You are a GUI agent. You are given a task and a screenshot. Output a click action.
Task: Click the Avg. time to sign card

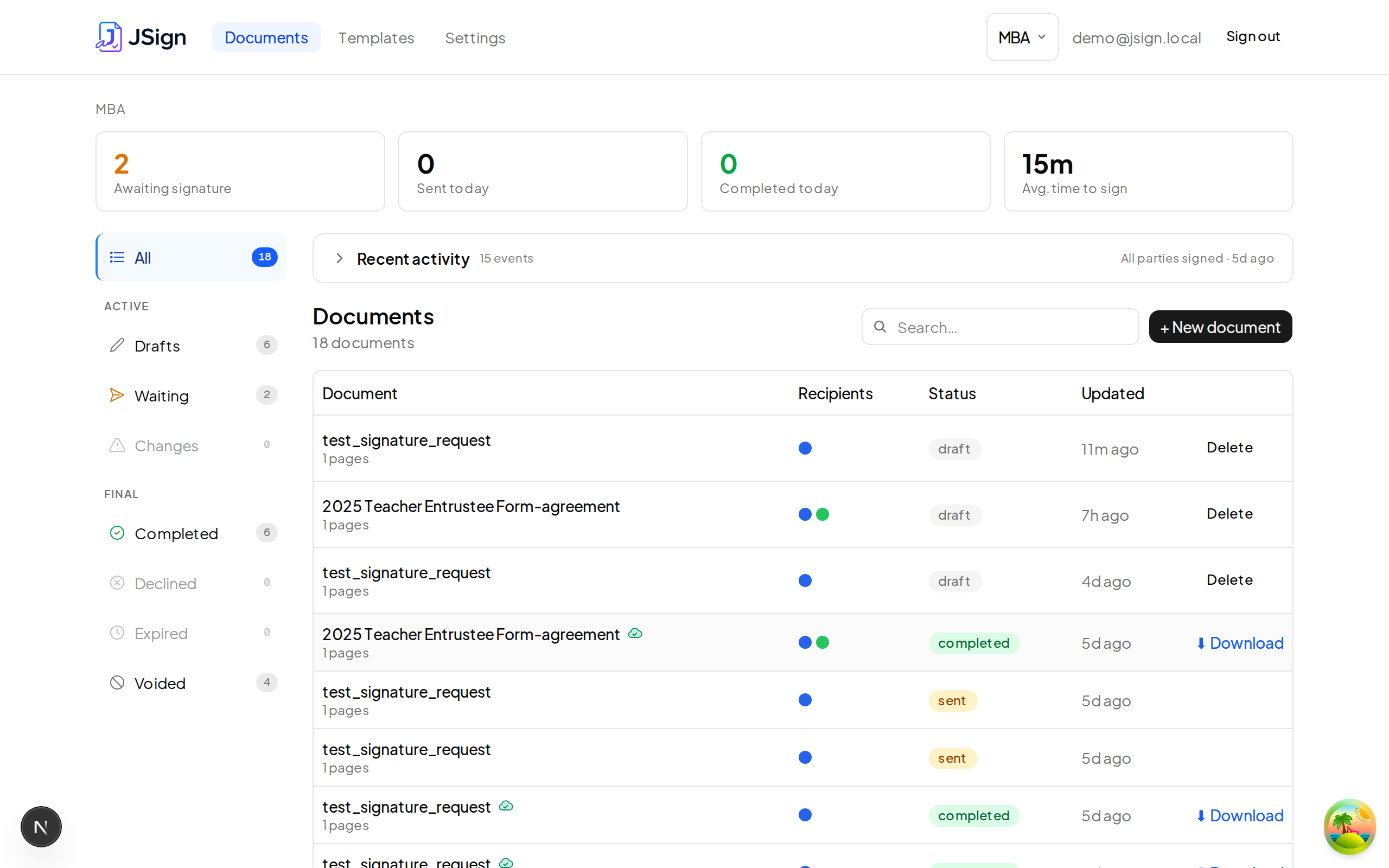coord(1149,171)
